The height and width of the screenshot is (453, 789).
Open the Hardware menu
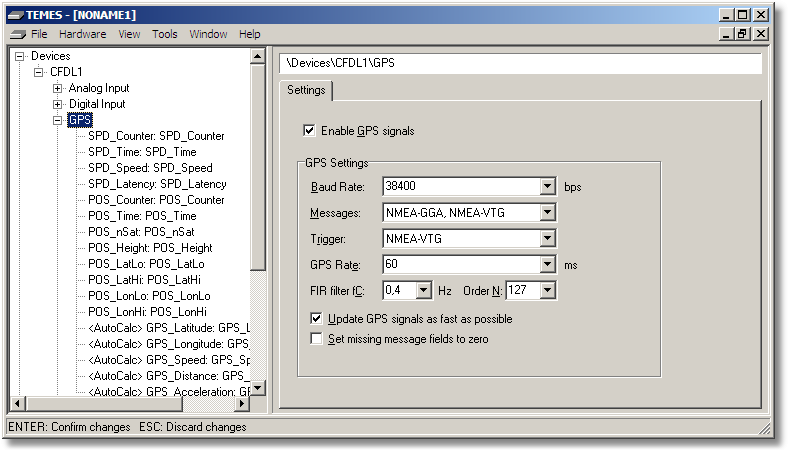pyautogui.click(x=83, y=34)
